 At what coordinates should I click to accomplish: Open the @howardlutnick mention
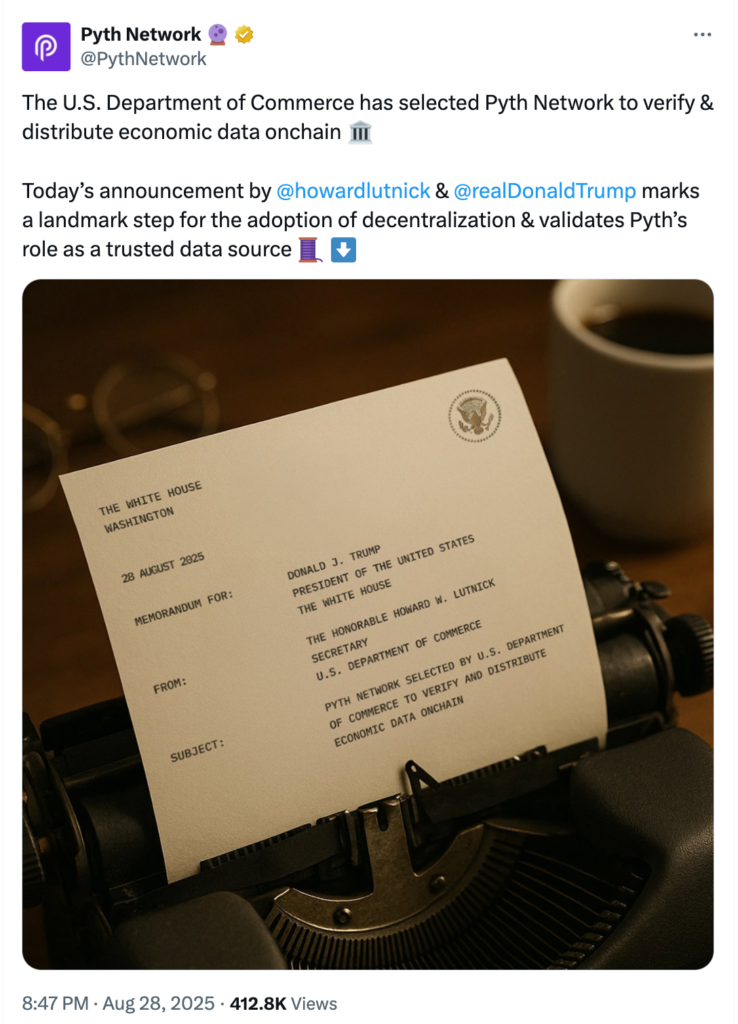352,191
